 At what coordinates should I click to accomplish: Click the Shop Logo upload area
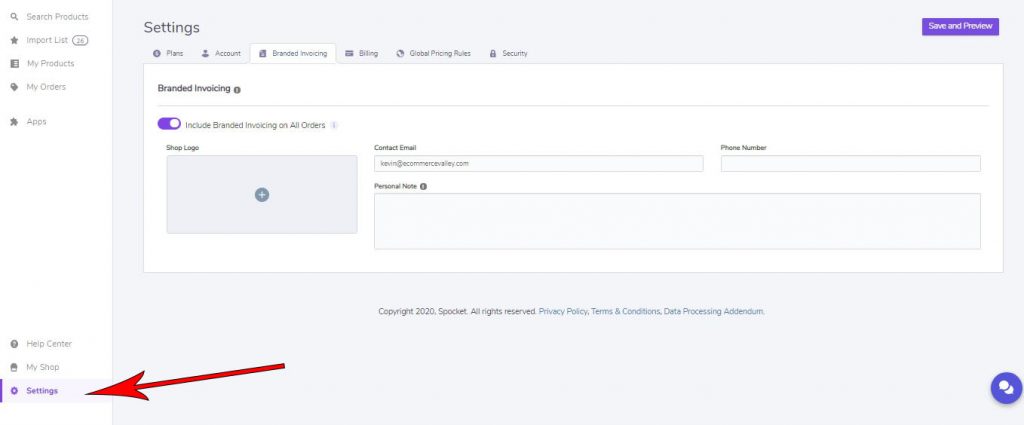point(262,194)
